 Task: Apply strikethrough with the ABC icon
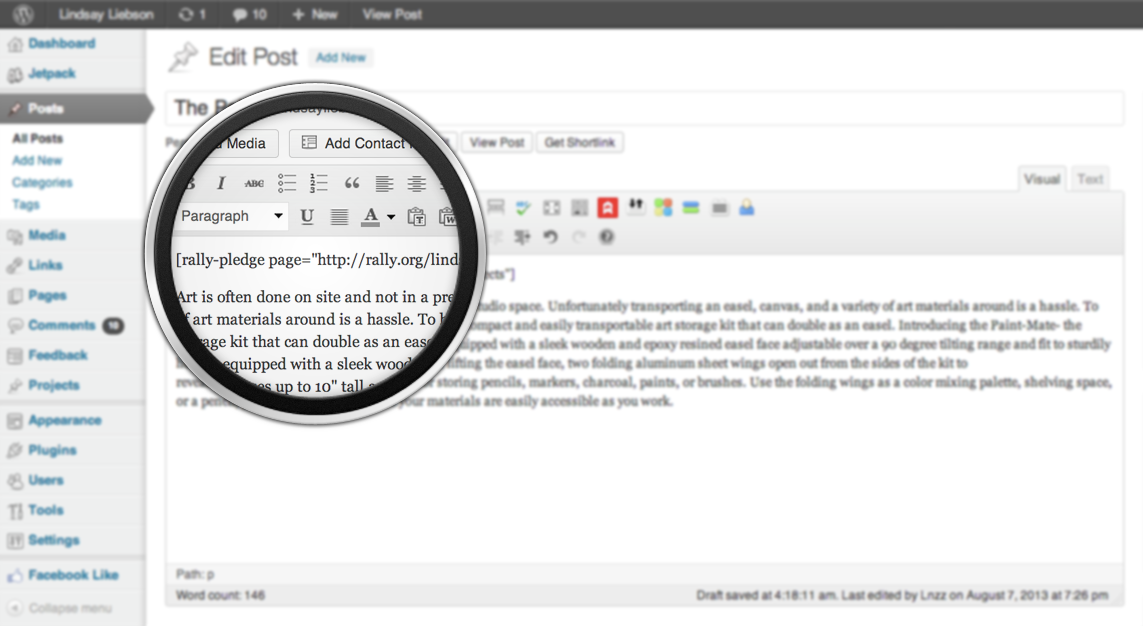coord(254,184)
